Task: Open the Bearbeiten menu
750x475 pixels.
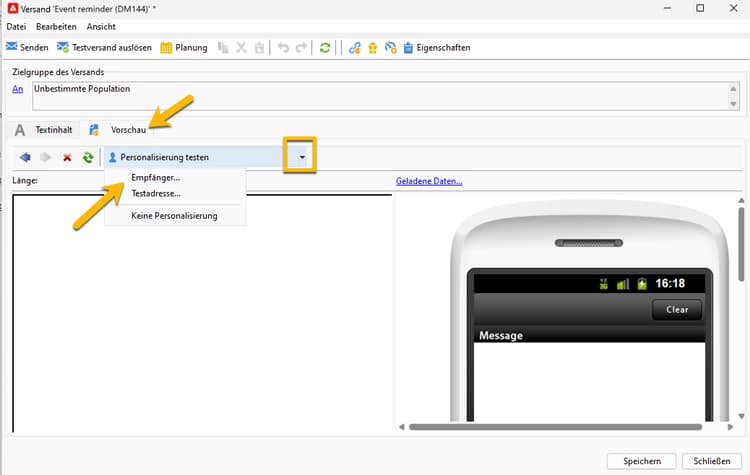Action: tap(56, 27)
